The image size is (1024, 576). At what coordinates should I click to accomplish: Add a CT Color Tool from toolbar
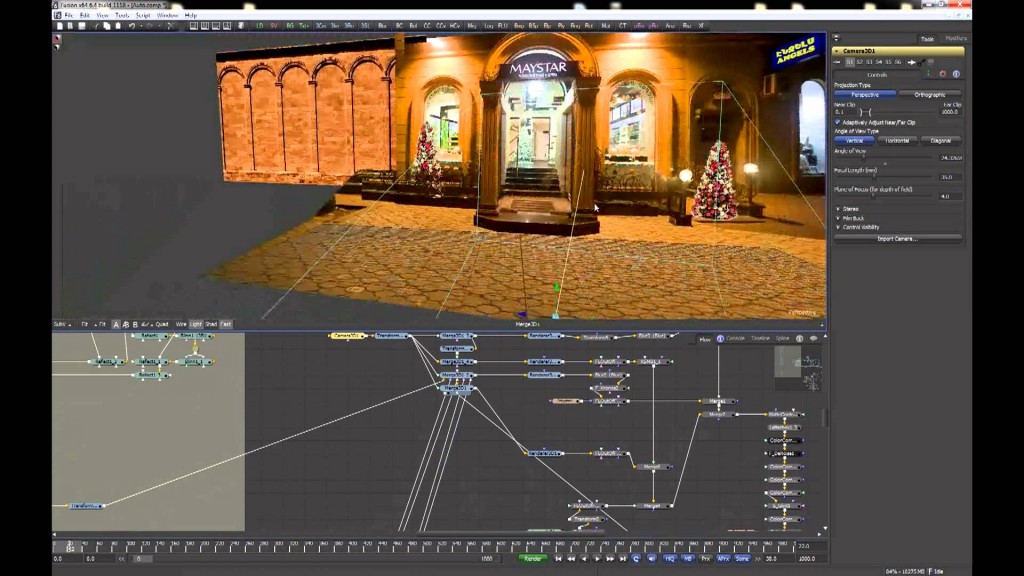622,26
